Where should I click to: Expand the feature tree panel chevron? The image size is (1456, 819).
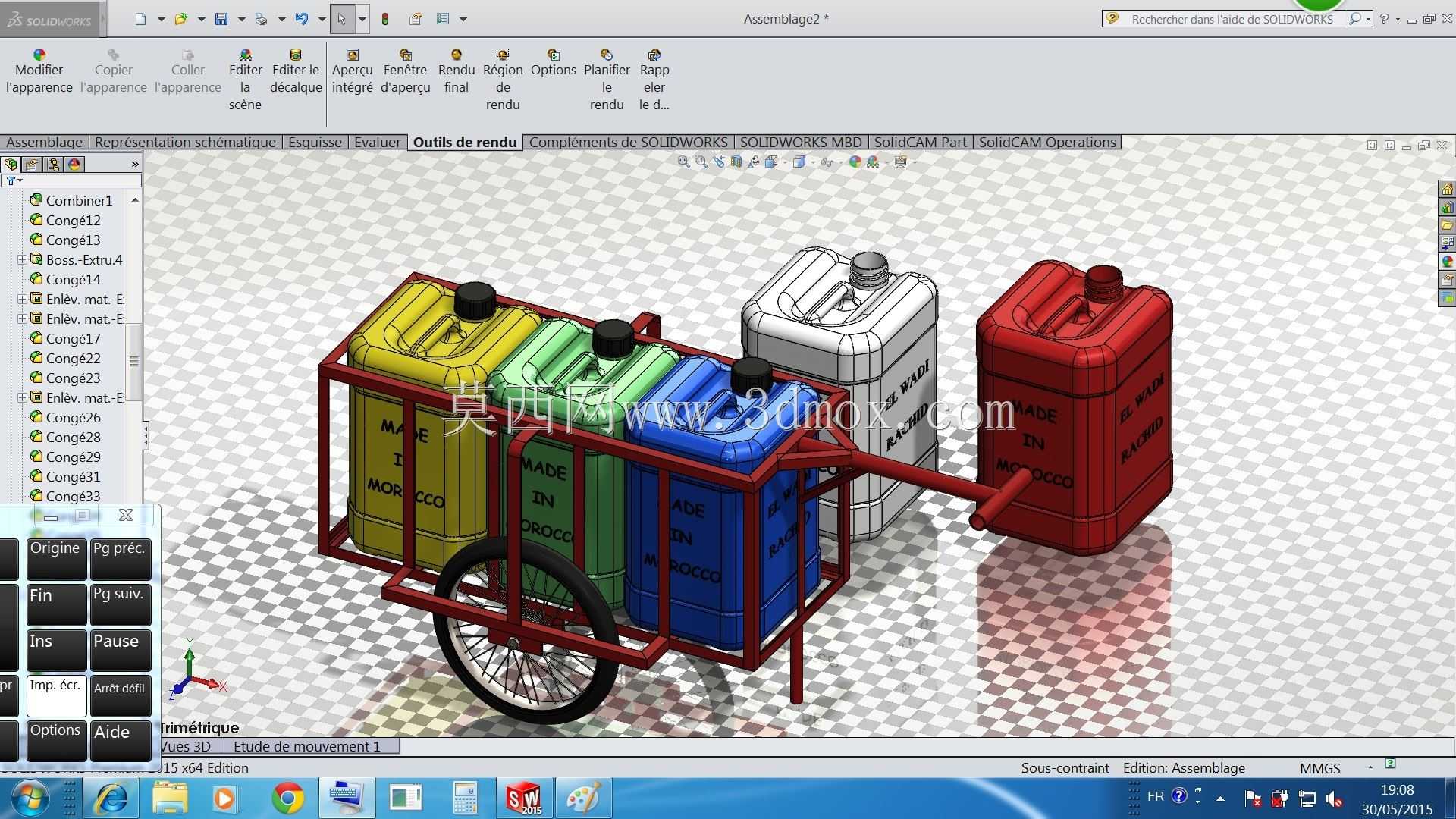135,164
